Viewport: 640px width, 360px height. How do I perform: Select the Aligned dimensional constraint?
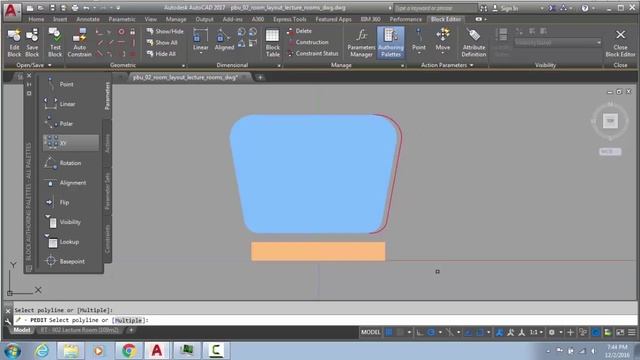coord(224,40)
